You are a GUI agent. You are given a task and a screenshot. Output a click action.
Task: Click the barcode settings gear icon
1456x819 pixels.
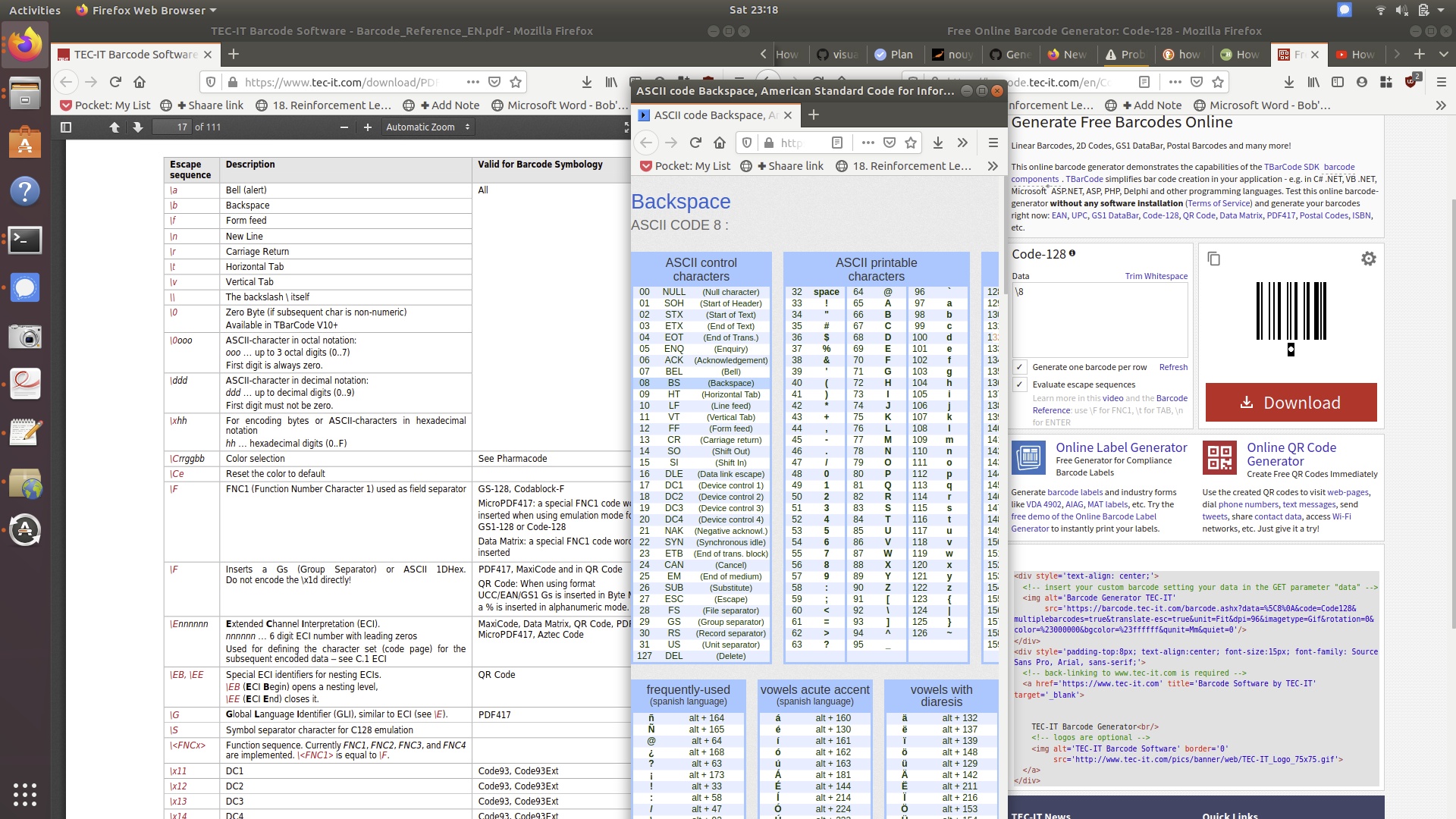tap(1368, 259)
